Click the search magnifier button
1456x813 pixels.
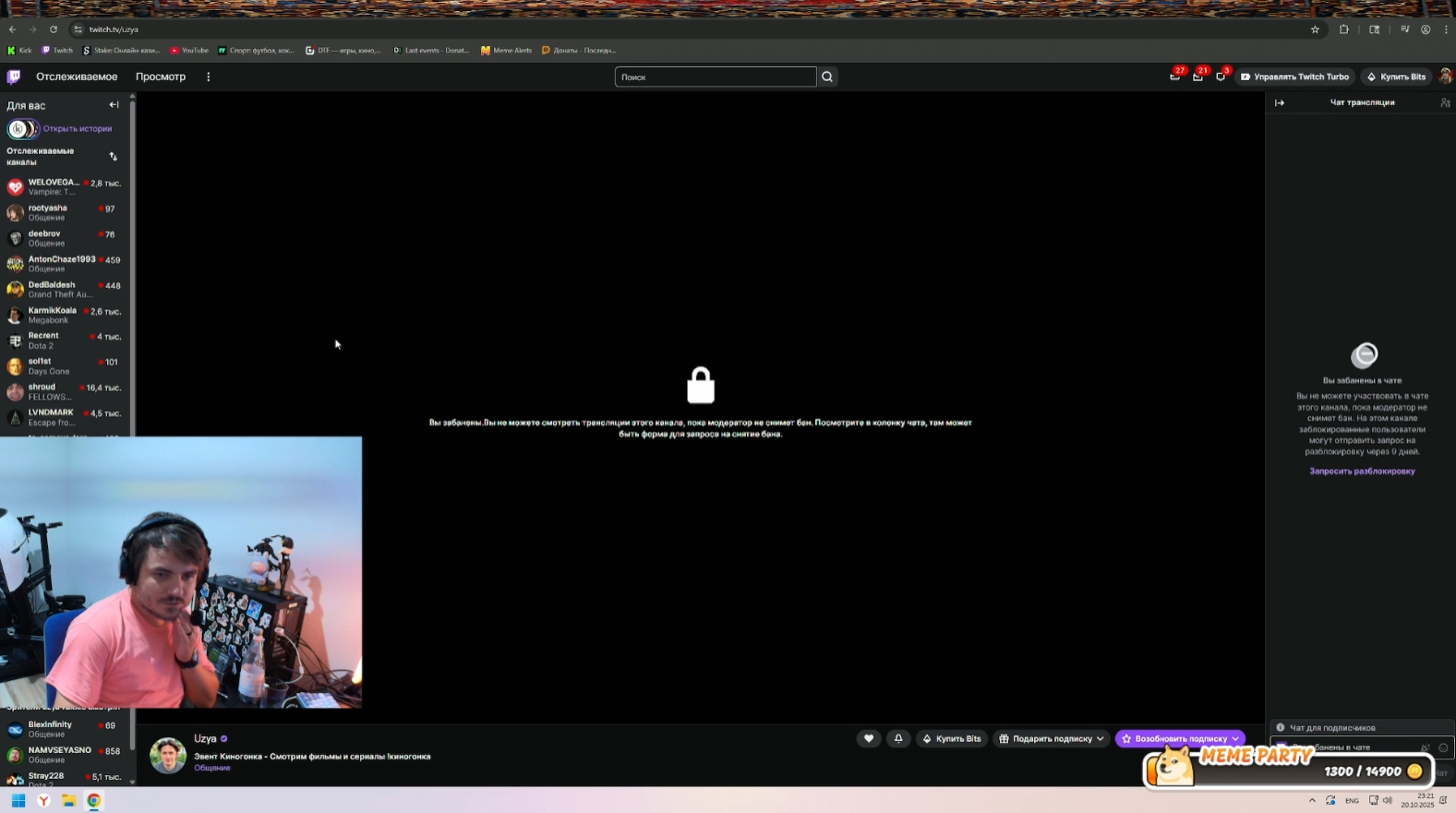827,77
